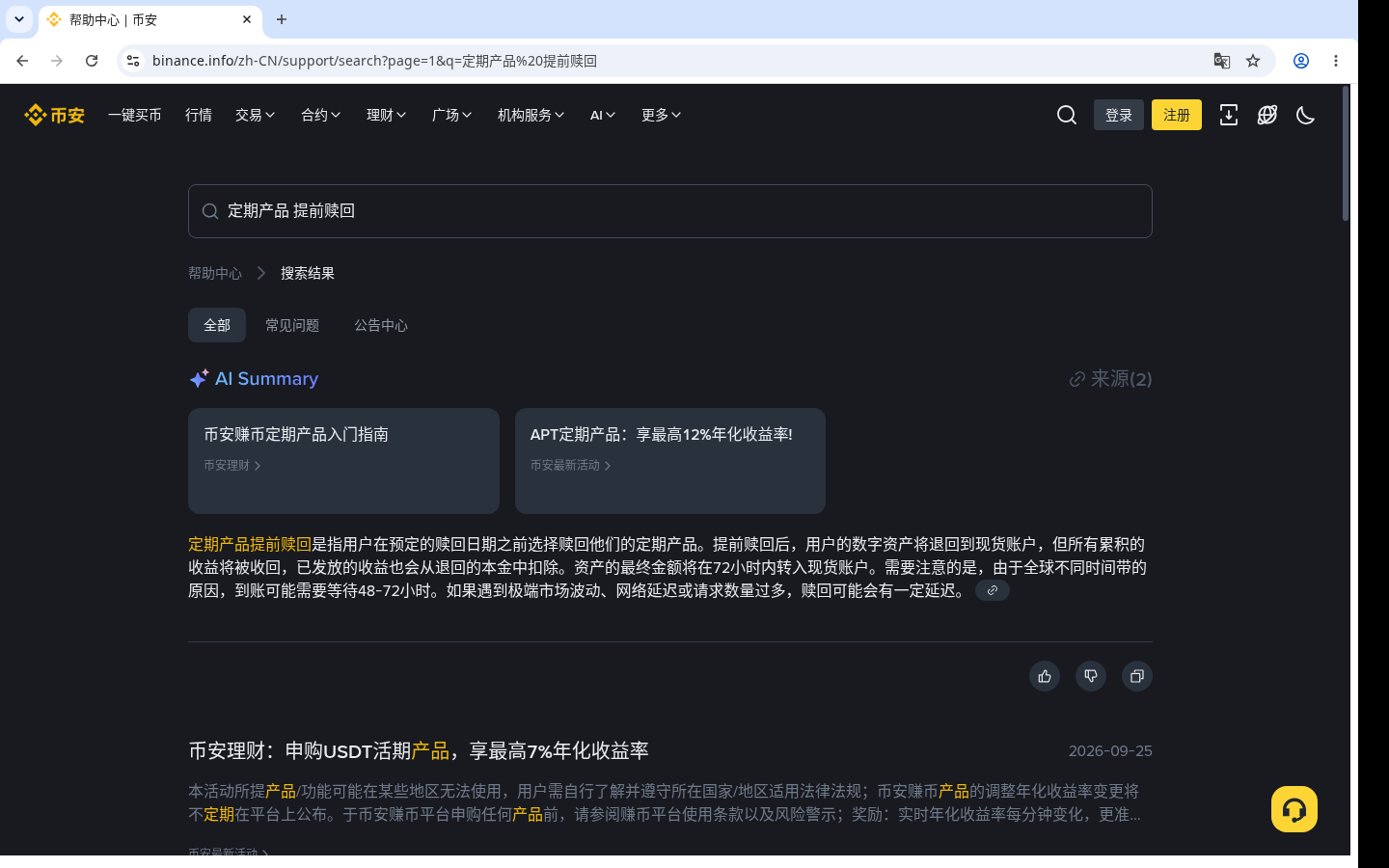Click the magnifier icon inside search field

pyautogui.click(x=209, y=211)
